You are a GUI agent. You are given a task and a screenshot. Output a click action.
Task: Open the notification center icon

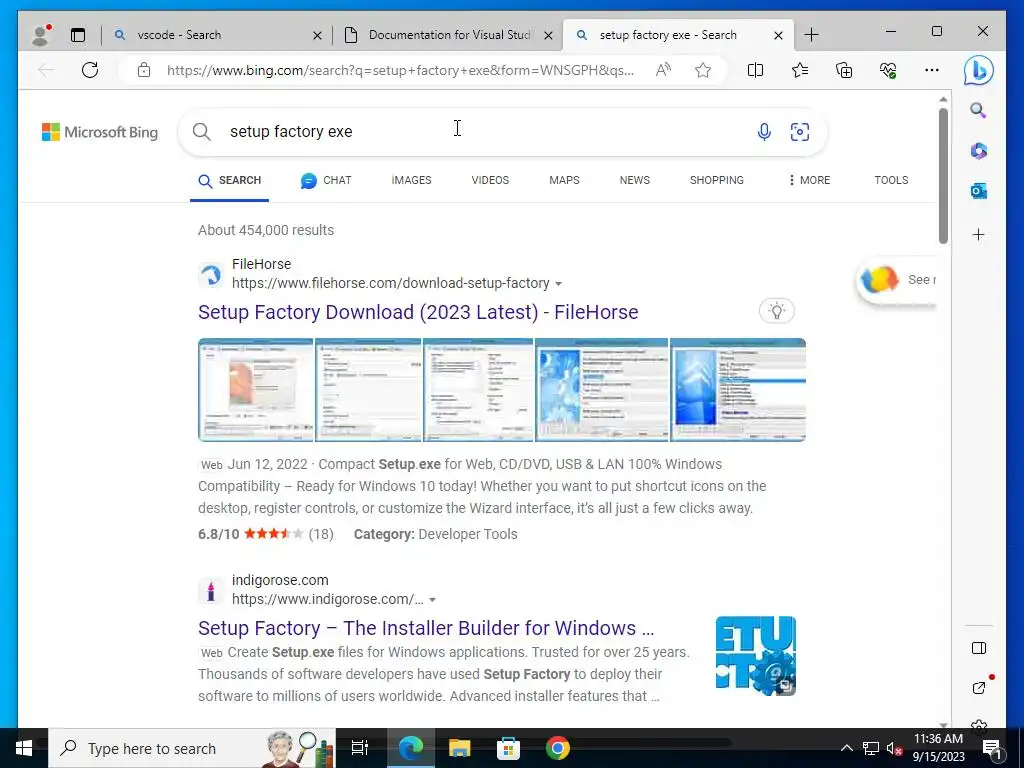click(992, 749)
